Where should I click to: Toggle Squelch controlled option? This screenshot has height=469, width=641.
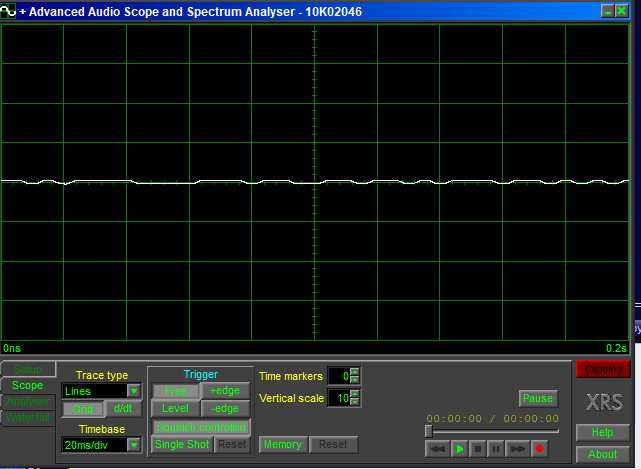coord(201,427)
